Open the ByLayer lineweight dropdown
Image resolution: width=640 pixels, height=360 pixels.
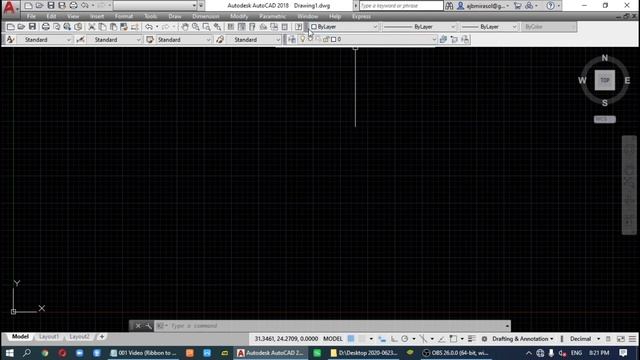[x=489, y=27]
